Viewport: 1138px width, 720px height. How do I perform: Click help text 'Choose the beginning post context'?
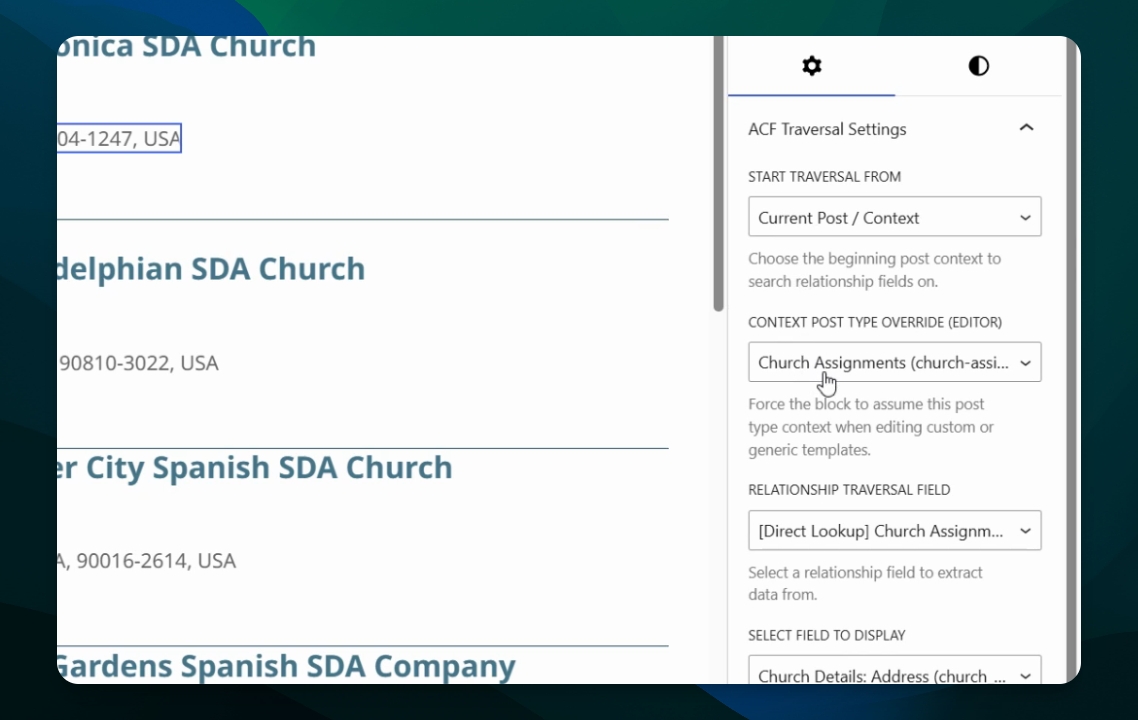pyautogui.click(x=875, y=270)
